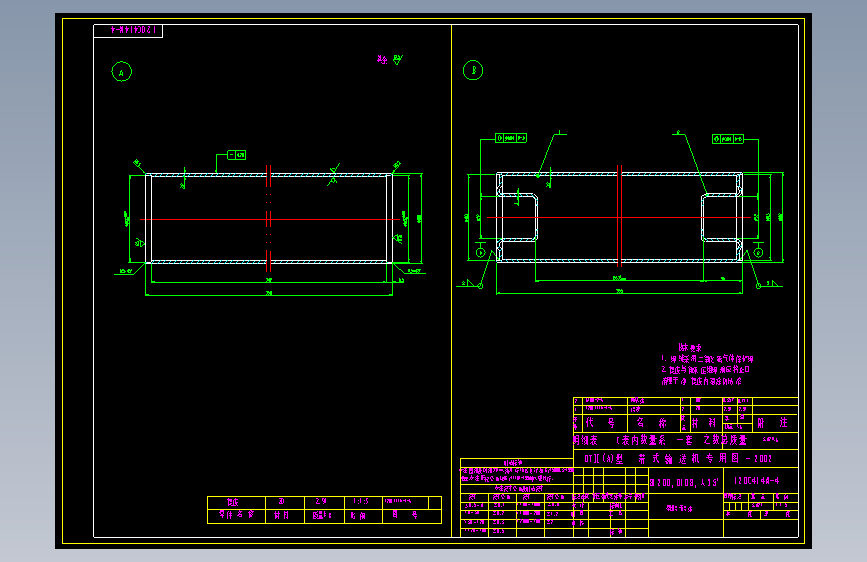Select right datum circle symbol in view B
The image size is (867, 562).
(x=758, y=253)
